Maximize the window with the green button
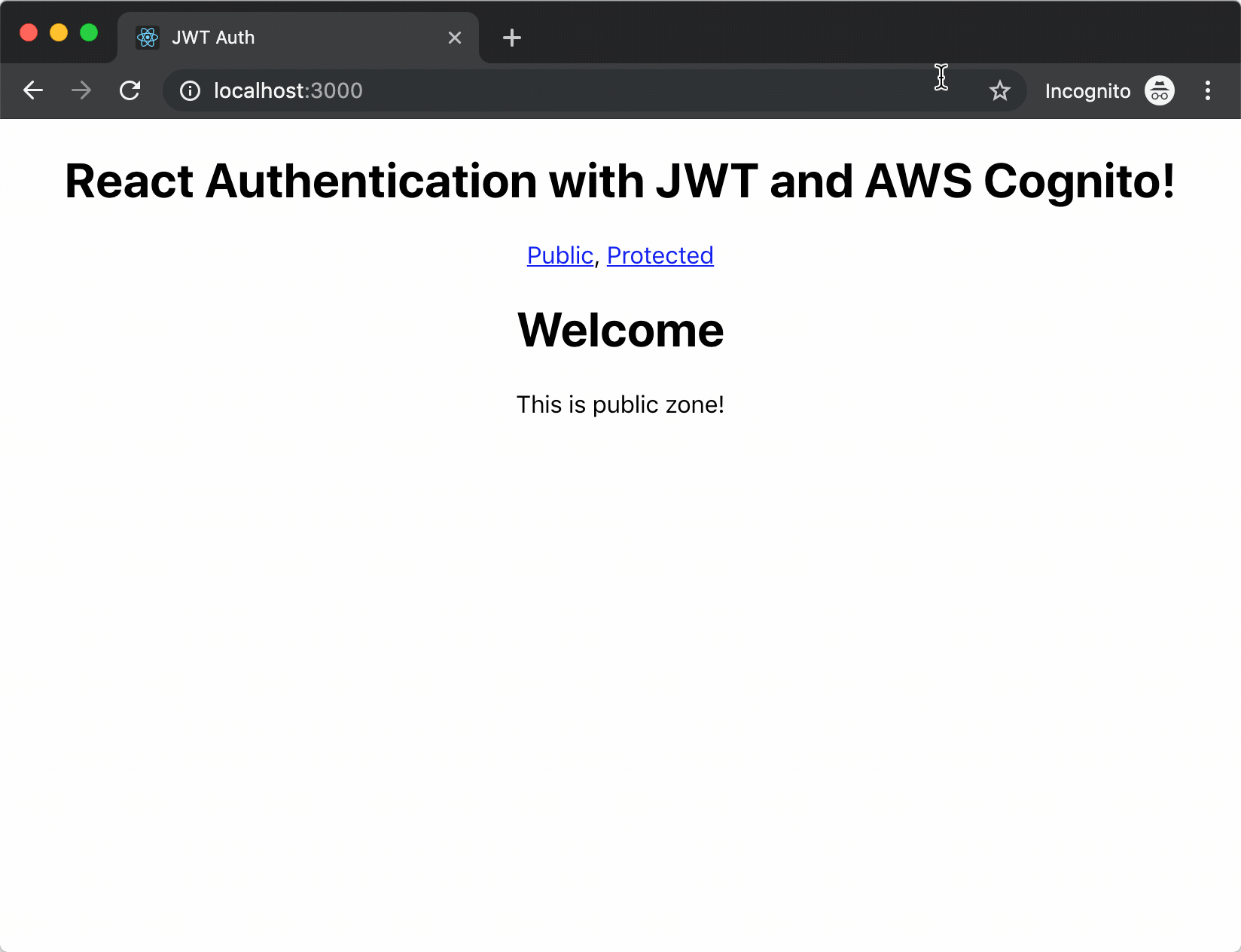This screenshot has height=952, width=1241. pyautogui.click(x=89, y=32)
